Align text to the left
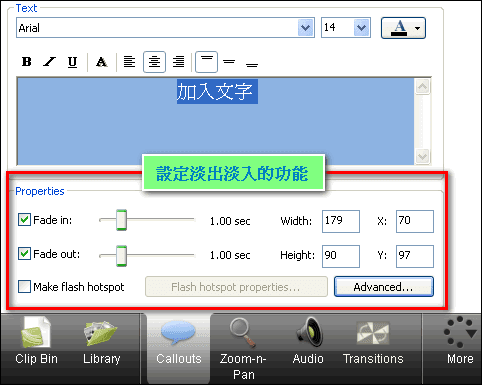The image size is (482, 385). 129,62
